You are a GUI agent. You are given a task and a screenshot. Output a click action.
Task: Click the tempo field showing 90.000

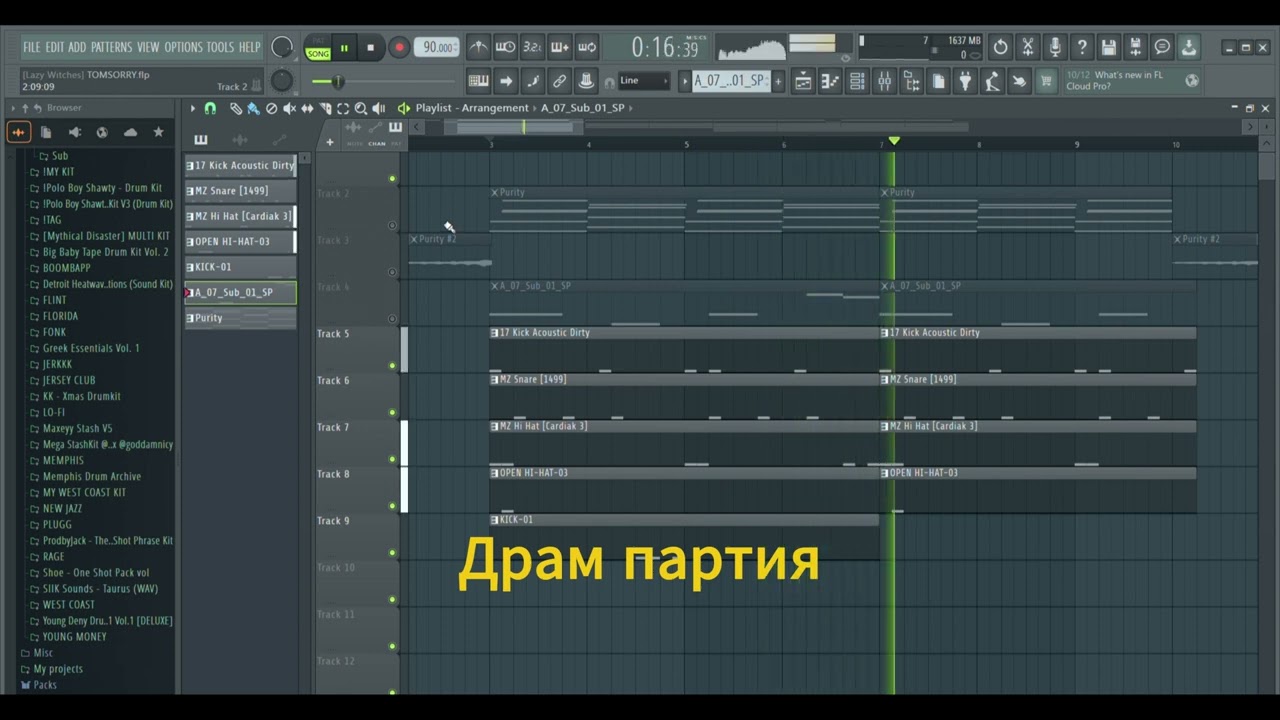(438, 47)
